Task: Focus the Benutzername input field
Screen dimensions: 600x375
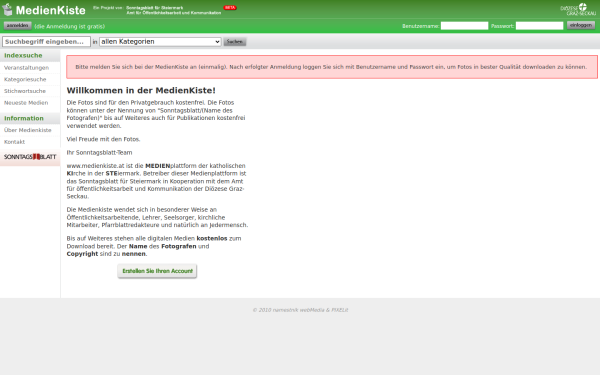Action: pos(464,26)
